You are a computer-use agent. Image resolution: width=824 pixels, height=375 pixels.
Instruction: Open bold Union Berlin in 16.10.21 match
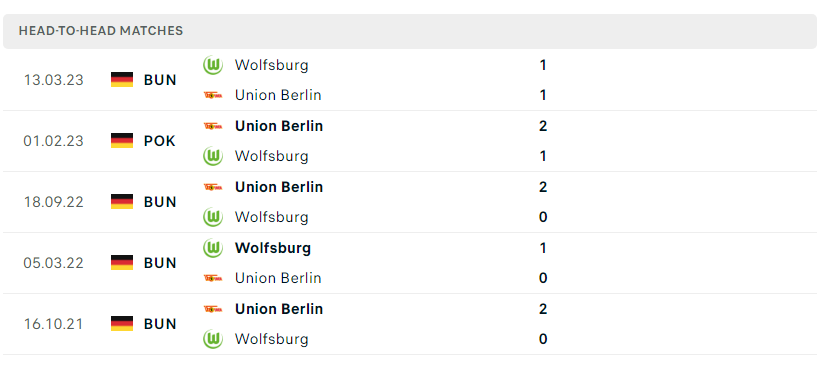pyautogui.click(x=279, y=309)
